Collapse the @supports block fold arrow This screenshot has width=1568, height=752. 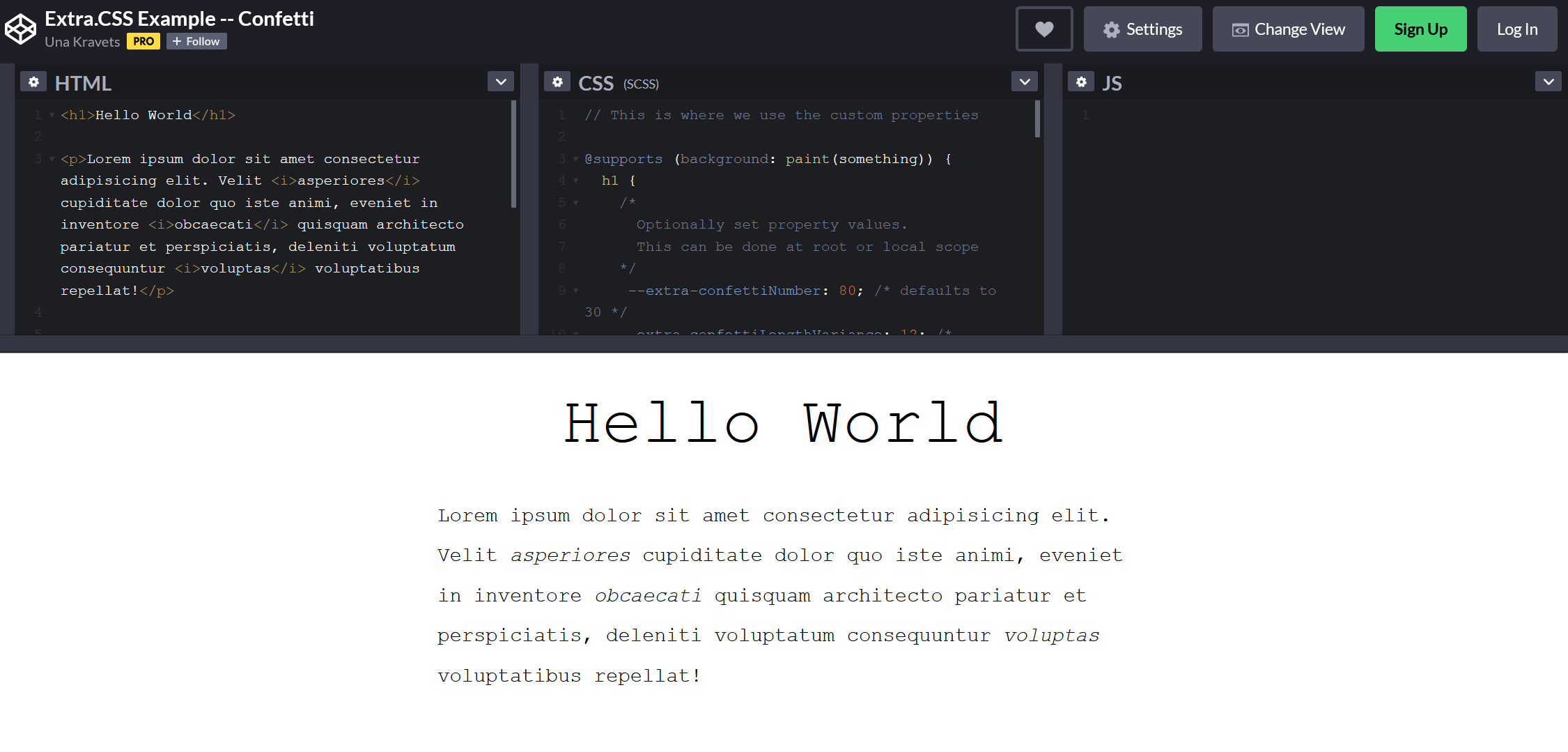click(x=575, y=159)
